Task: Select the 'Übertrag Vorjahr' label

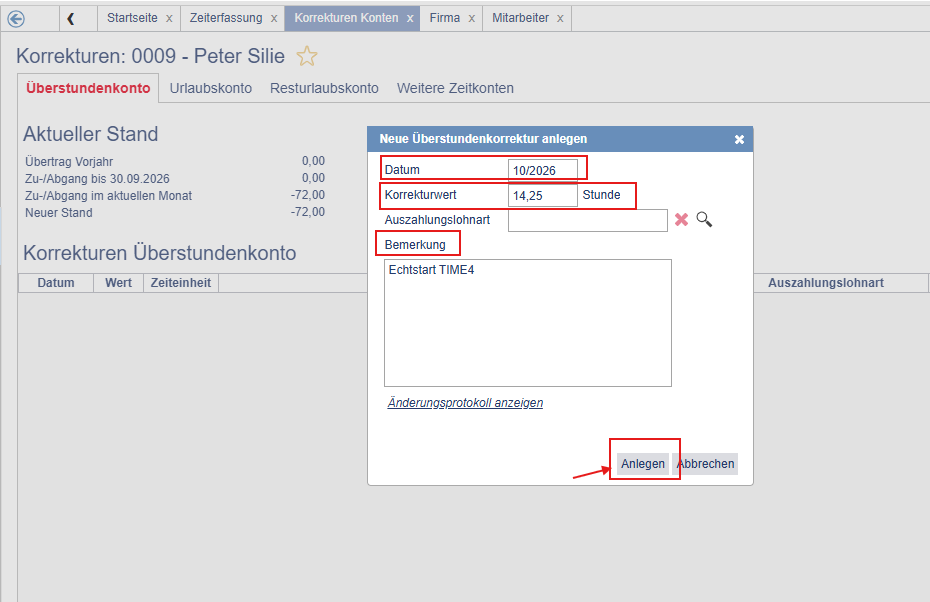Action: click(69, 161)
